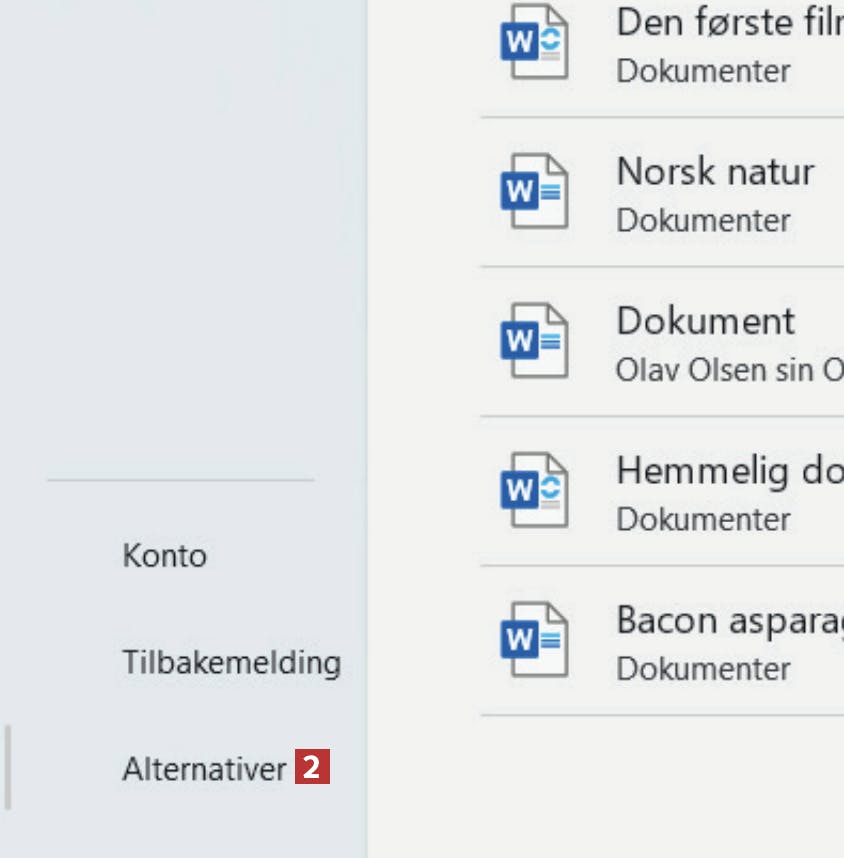
Task: Click Word icon beside Bacon asparges
Action: click(534, 639)
